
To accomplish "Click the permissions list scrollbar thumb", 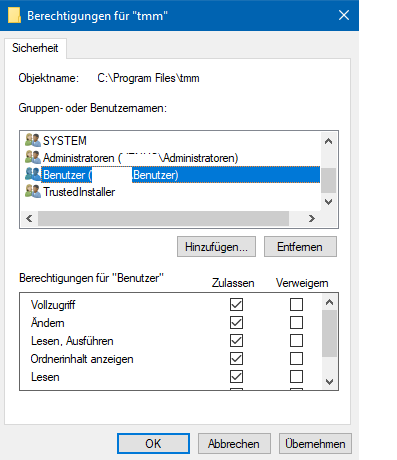I will pyautogui.click(x=329, y=334).
